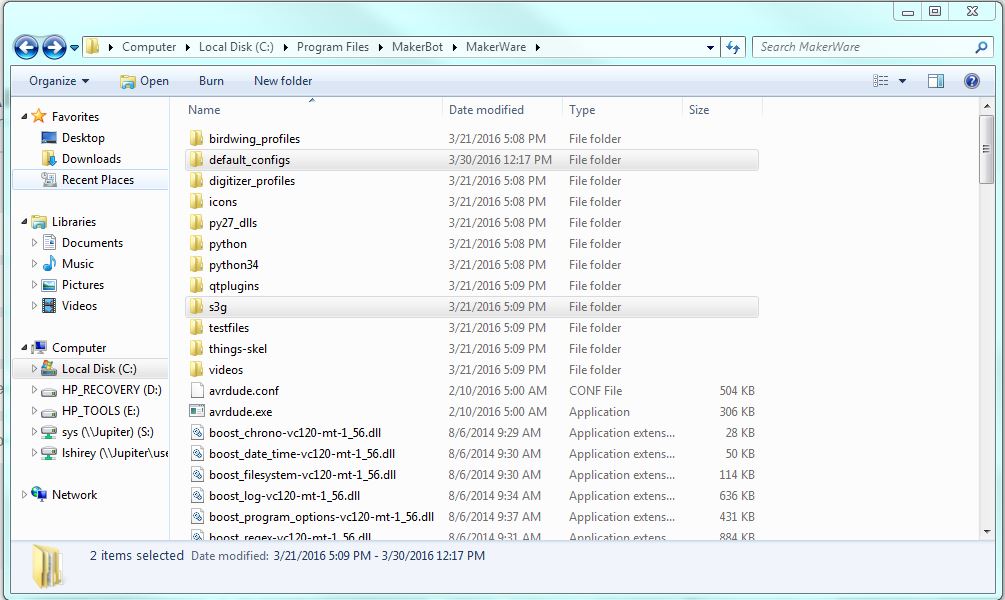
Task: Sort by the Type column header
Action: click(x=582, y=110)
